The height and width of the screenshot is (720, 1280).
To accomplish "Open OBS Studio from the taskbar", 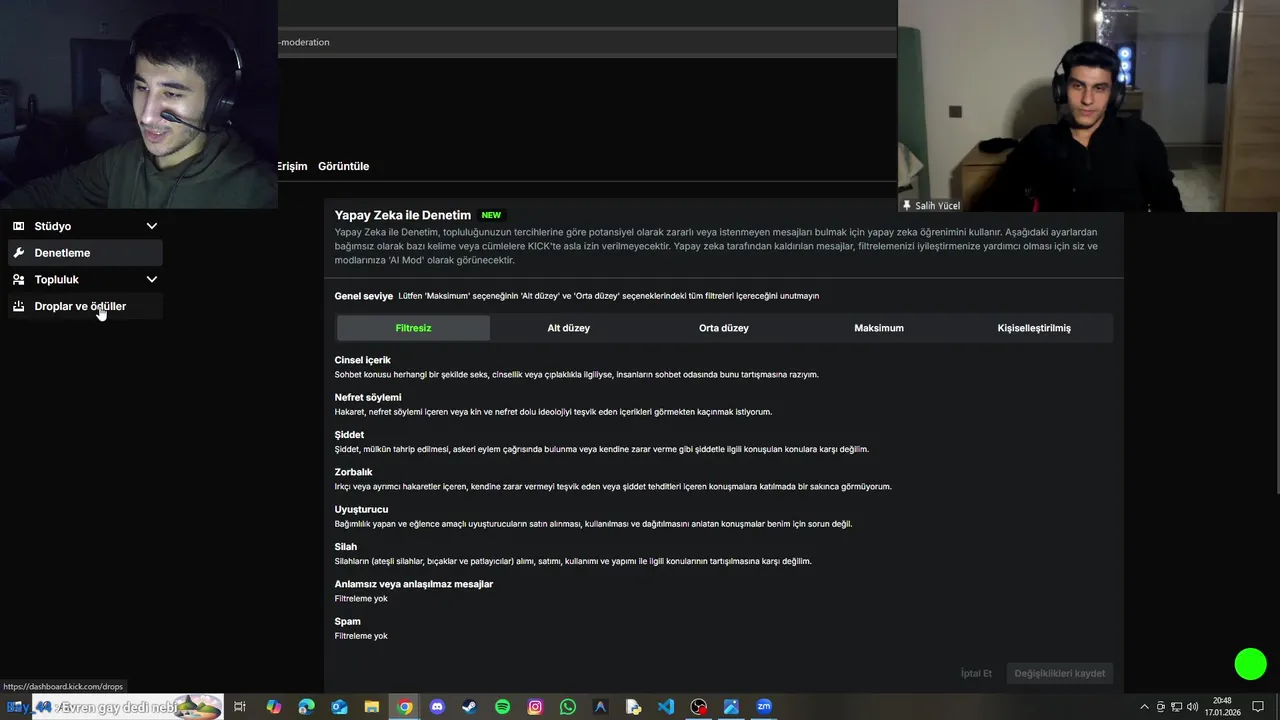I will pyautogui.click(x=699, y=707).
